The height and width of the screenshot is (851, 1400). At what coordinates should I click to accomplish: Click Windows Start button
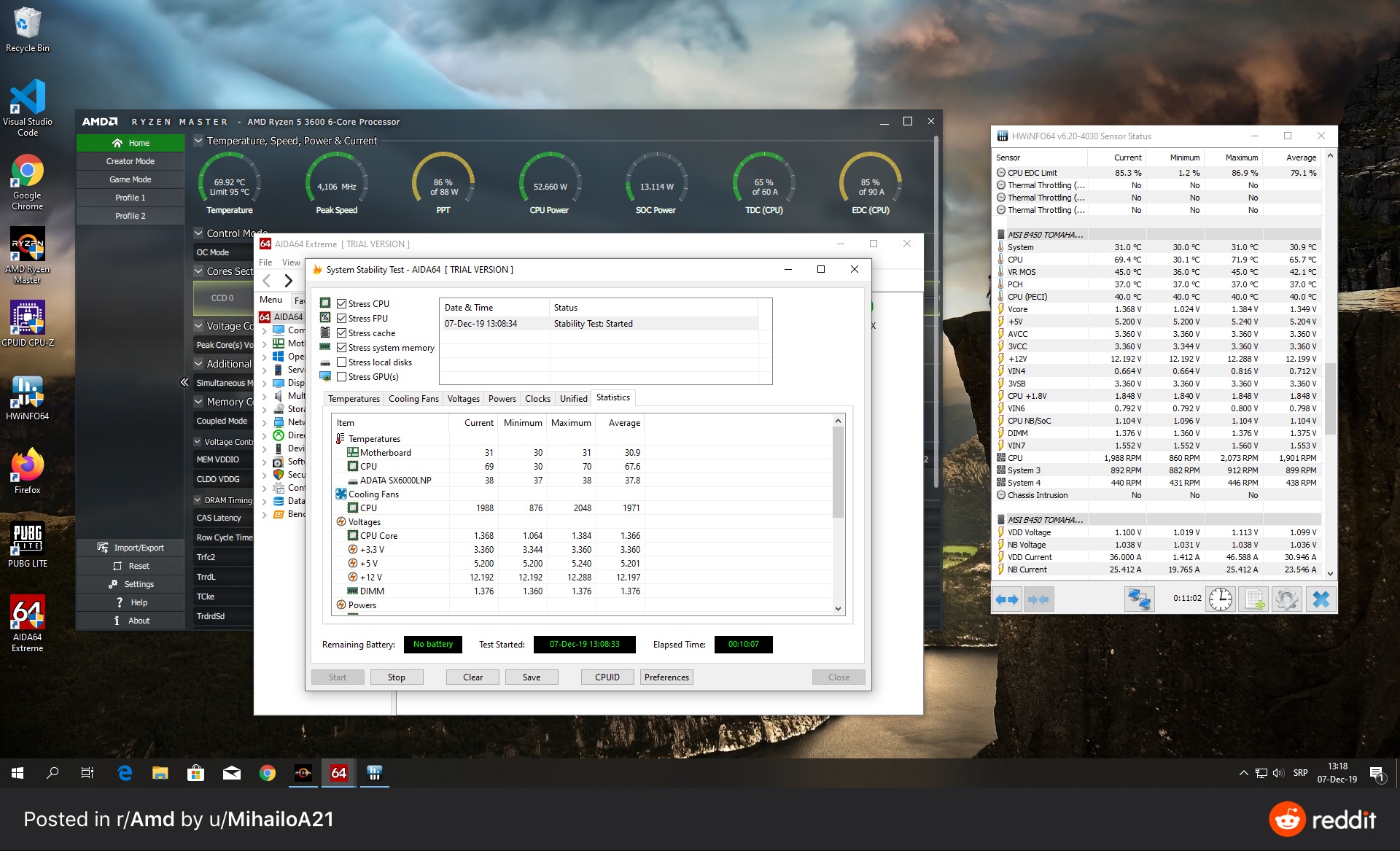(x=17, y=773)
